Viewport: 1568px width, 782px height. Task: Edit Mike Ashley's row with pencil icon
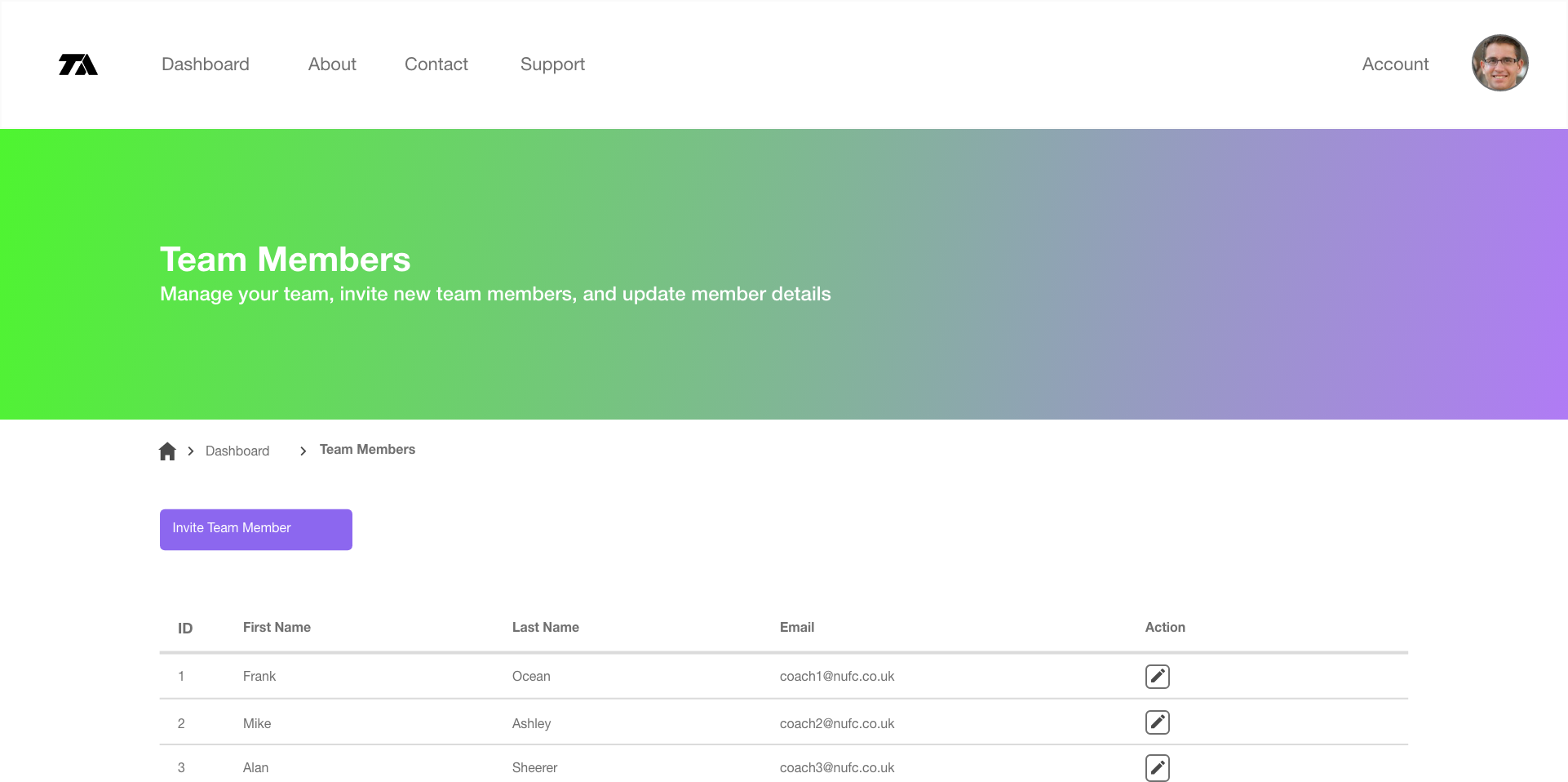(1157, 722)
